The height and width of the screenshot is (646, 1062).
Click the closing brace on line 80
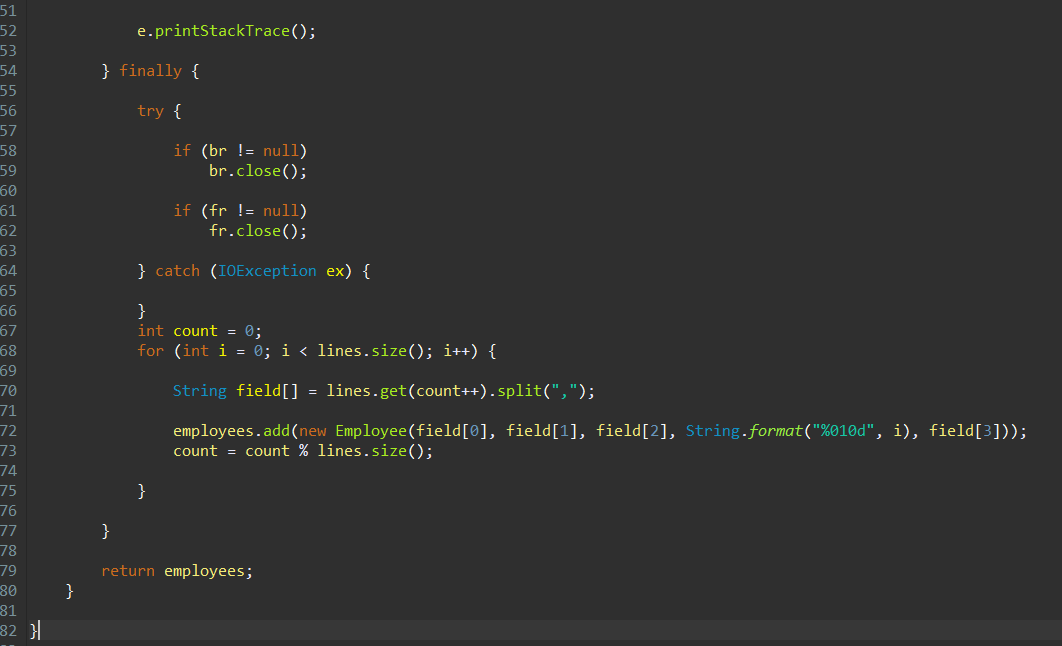[68, 590]
